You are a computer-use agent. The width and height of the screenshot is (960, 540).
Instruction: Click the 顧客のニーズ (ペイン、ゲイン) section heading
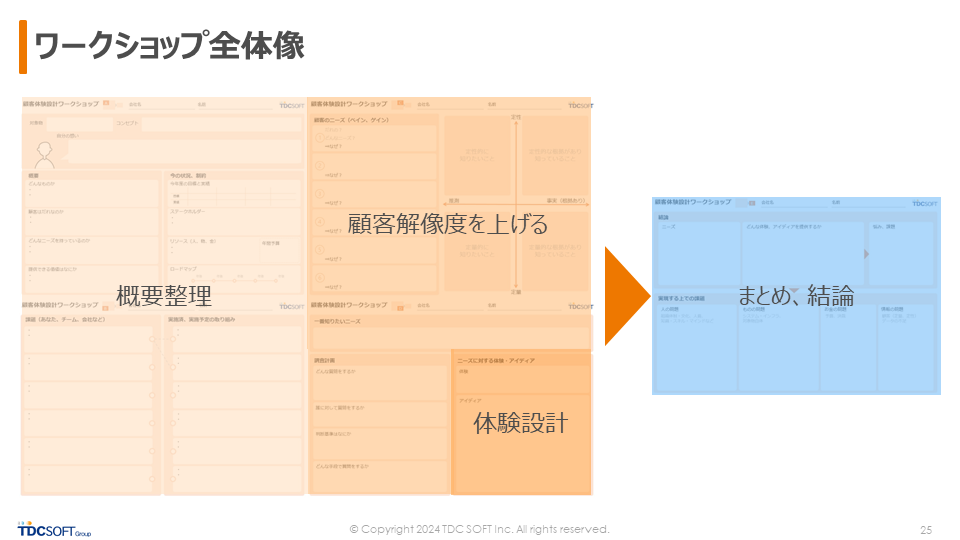pos(352,120)
